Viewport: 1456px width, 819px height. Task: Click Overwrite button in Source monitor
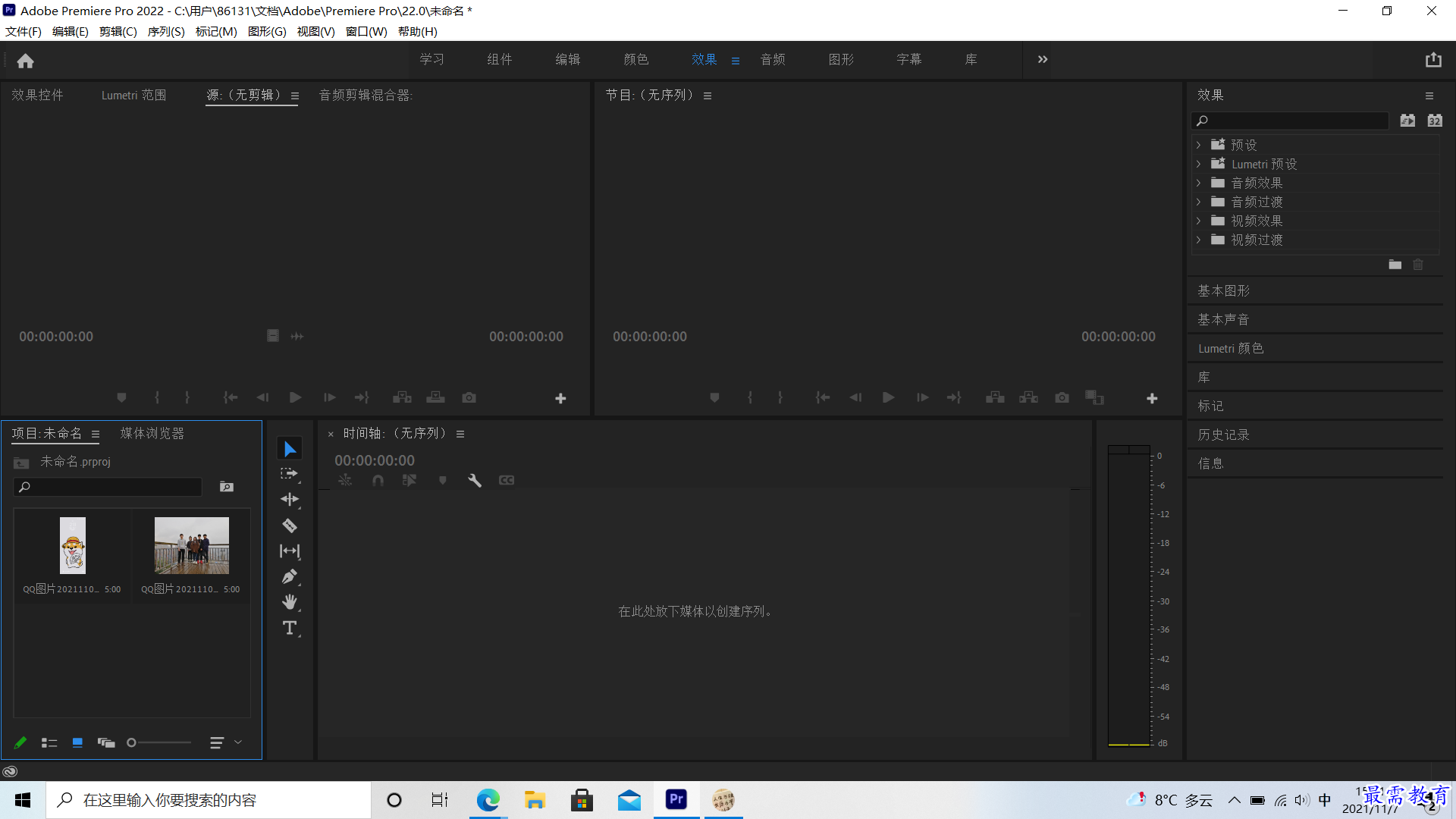[435, 397]
